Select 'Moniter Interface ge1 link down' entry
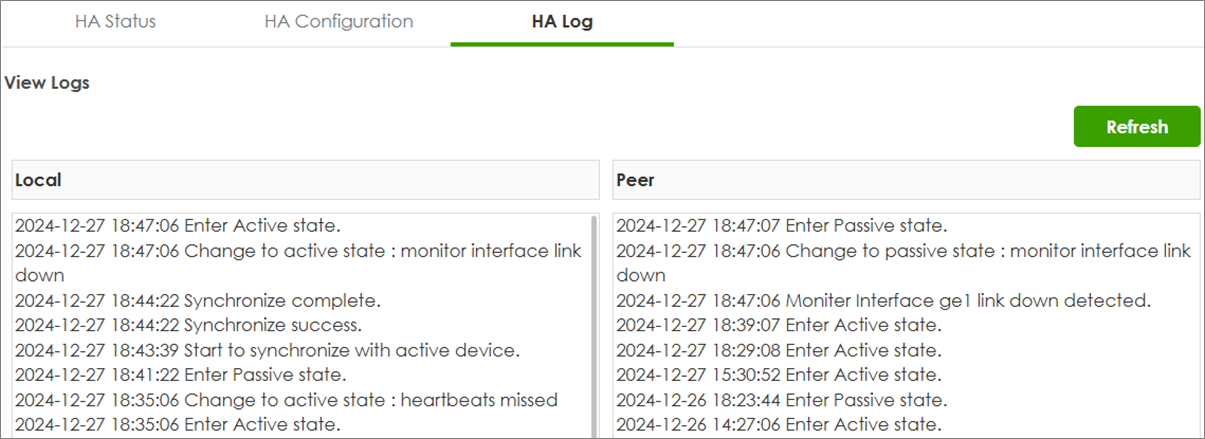The width and height of the screenshot is (1205, 439). [x=884, y=300]
